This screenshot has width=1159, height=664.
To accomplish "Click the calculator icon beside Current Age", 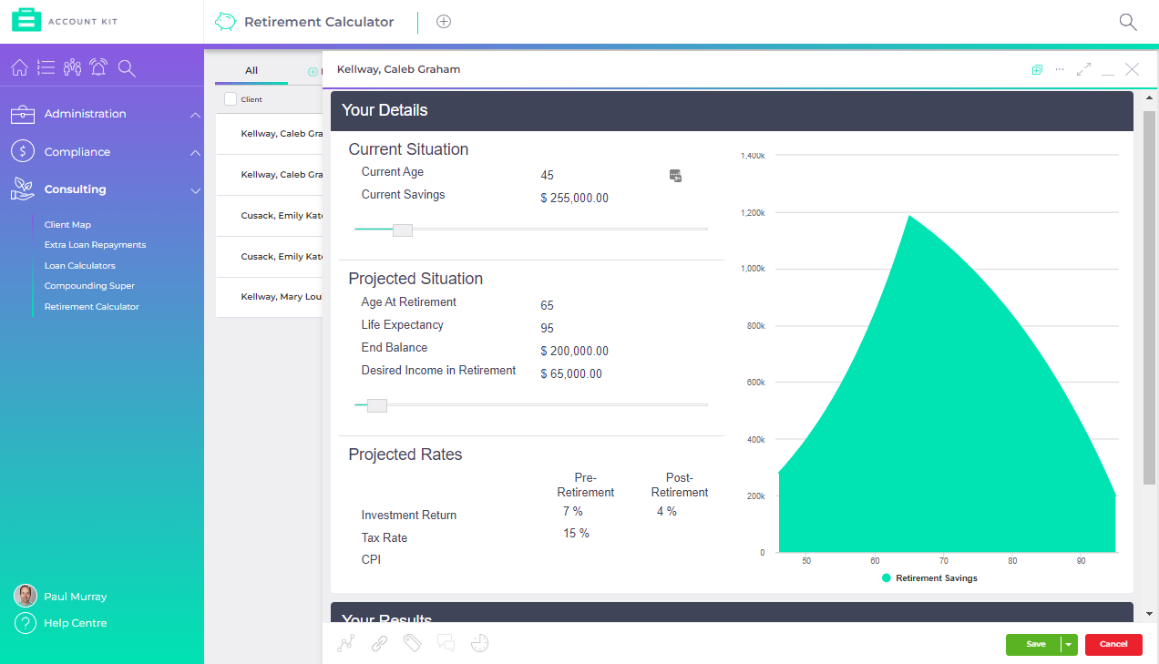I will point(676,176).
